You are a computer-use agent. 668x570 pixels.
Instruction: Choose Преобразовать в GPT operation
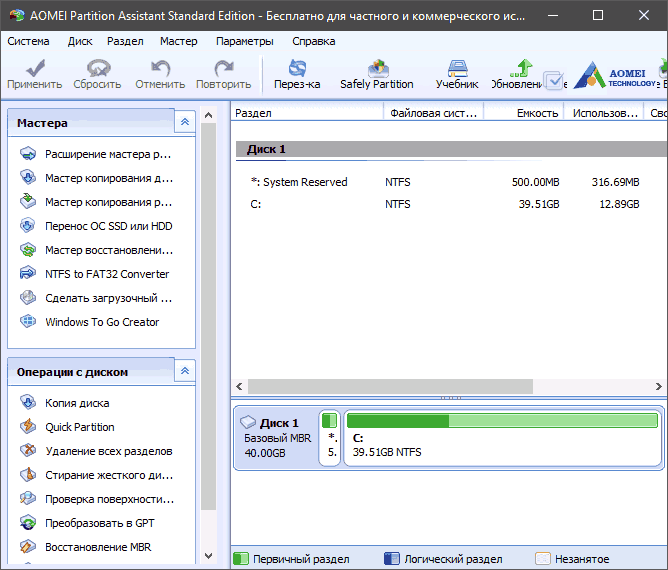[87, 523]
